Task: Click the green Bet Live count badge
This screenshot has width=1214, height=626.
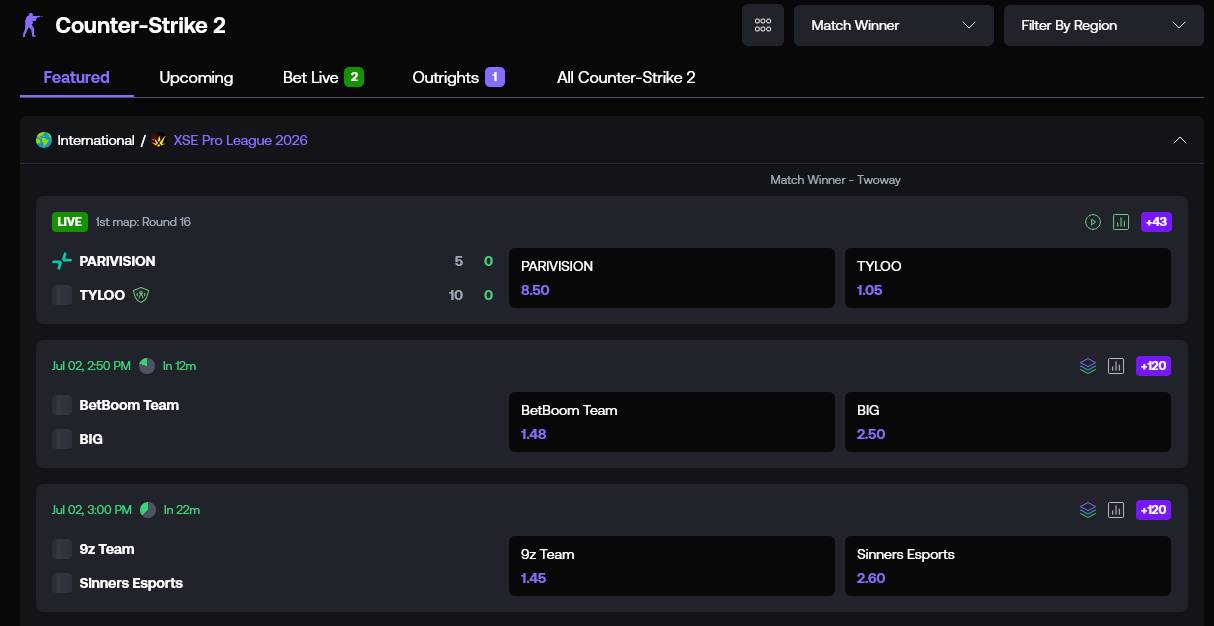Action: 354,77
